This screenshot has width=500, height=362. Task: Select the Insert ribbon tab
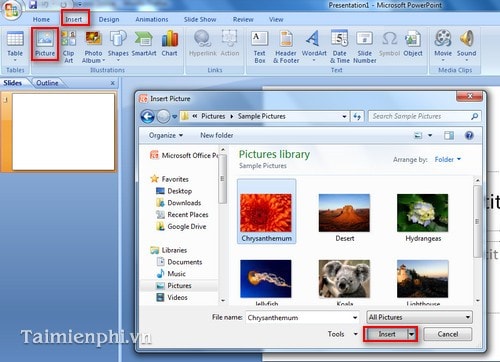click(x=74, y=20)
